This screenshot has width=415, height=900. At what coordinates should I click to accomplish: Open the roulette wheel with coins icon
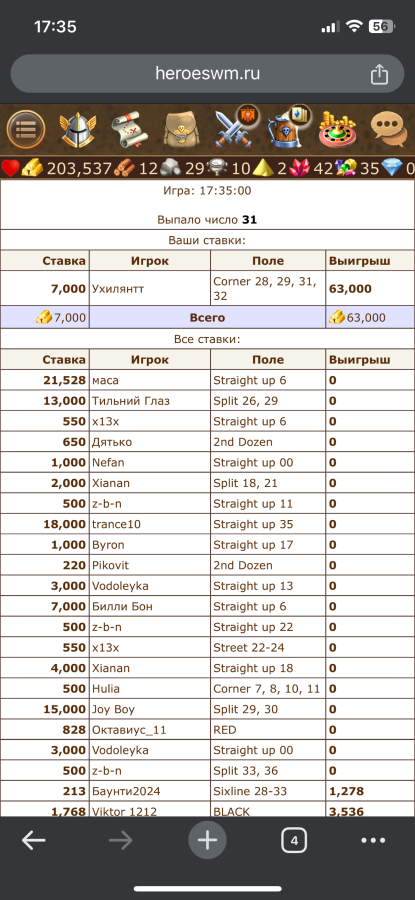[x=338, y=130]
